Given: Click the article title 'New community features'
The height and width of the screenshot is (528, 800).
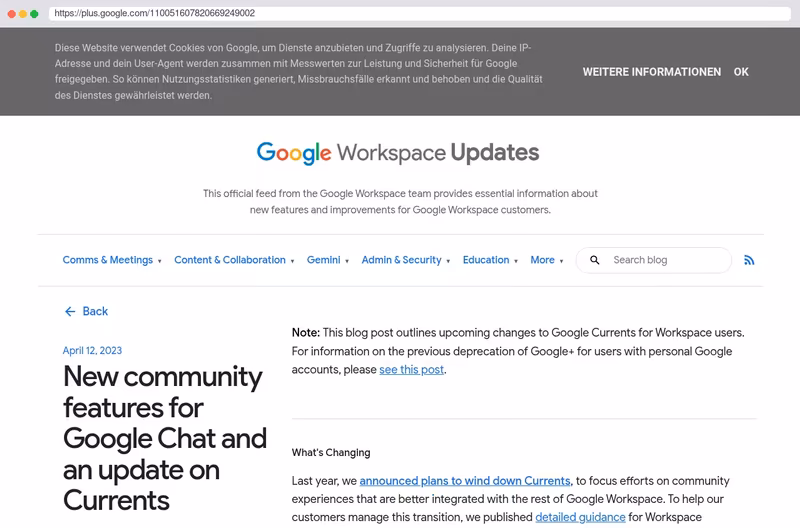Looking at the screenshot, I should click(x=164, y=438).
